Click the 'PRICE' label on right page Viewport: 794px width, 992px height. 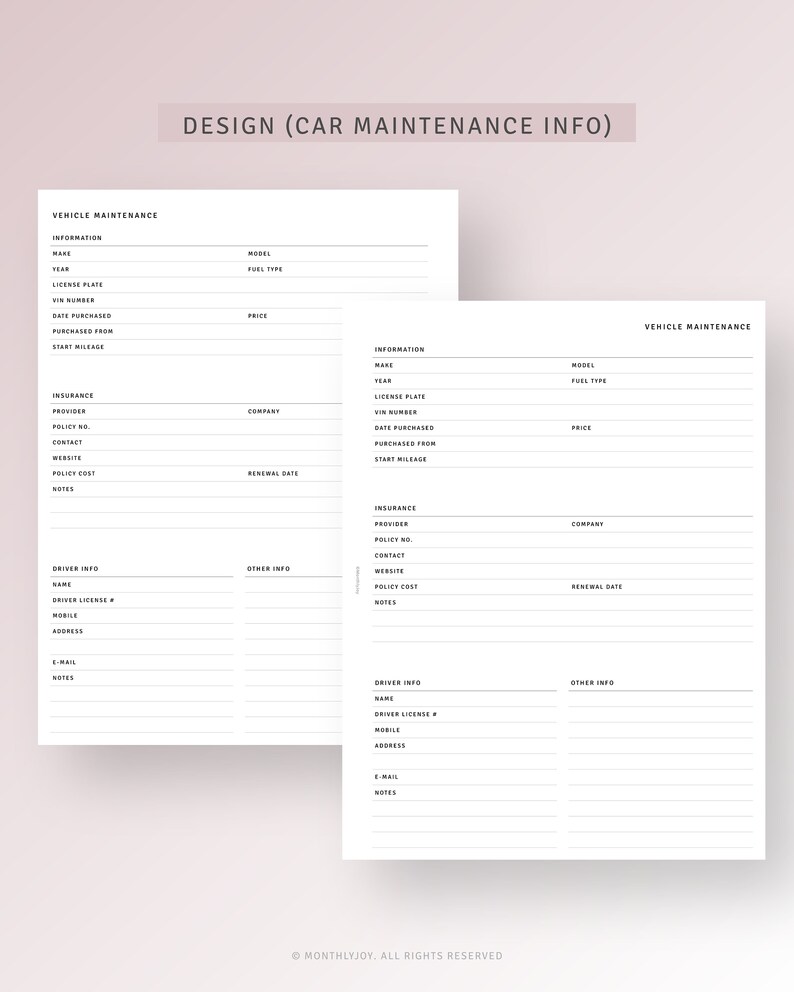tap(581, 428)
